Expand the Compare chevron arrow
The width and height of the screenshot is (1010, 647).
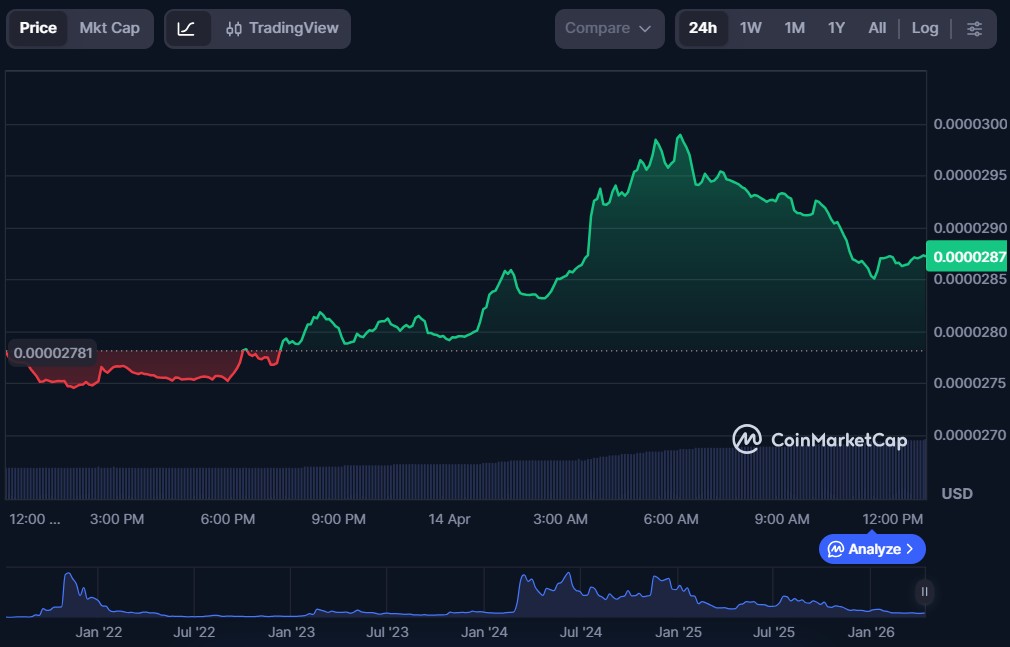click(x=645, y=29)
